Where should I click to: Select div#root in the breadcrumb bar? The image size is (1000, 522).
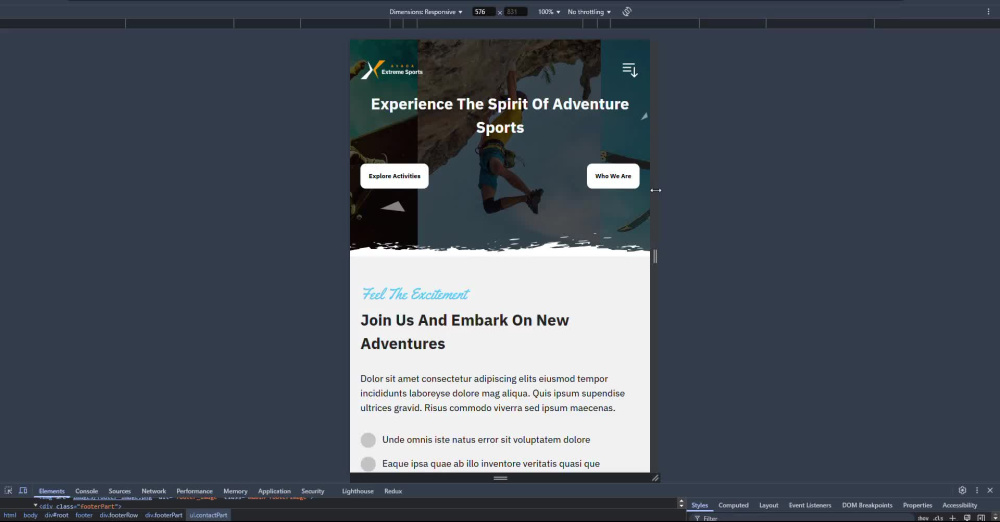click(x=56, y=515)
